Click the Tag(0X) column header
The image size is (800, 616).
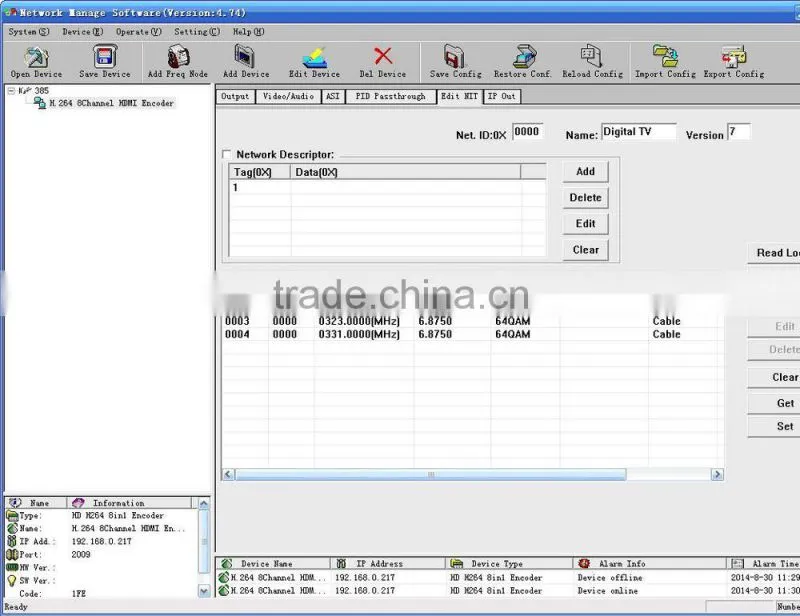click(260, 172)
